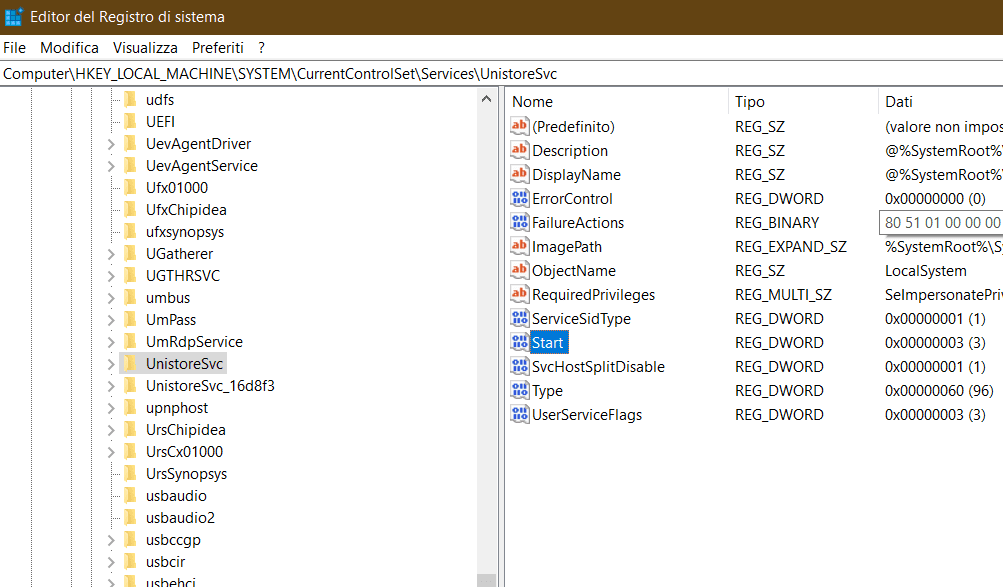1003x587 pixels.
Task: Expand the UmRdpService tree node
Action: [111, 342]
